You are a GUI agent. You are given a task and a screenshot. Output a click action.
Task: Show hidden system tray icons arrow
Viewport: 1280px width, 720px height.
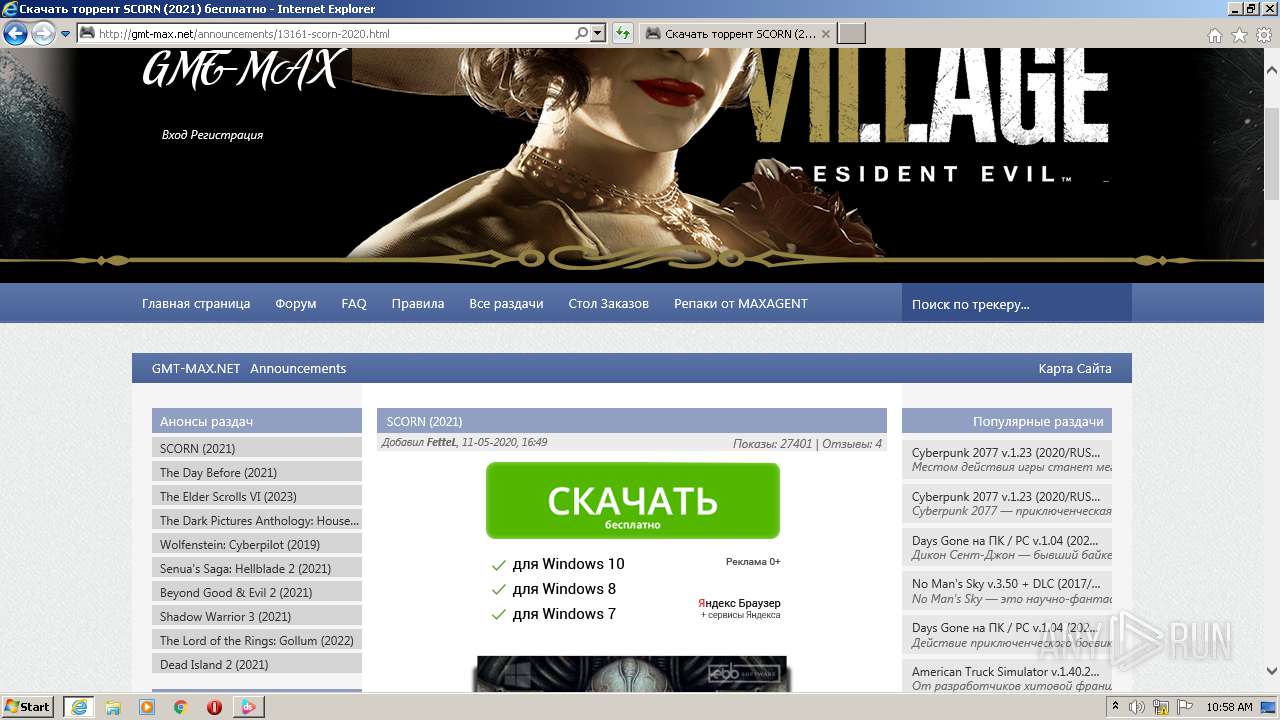pyautogui.click(x=1116, y=707)
